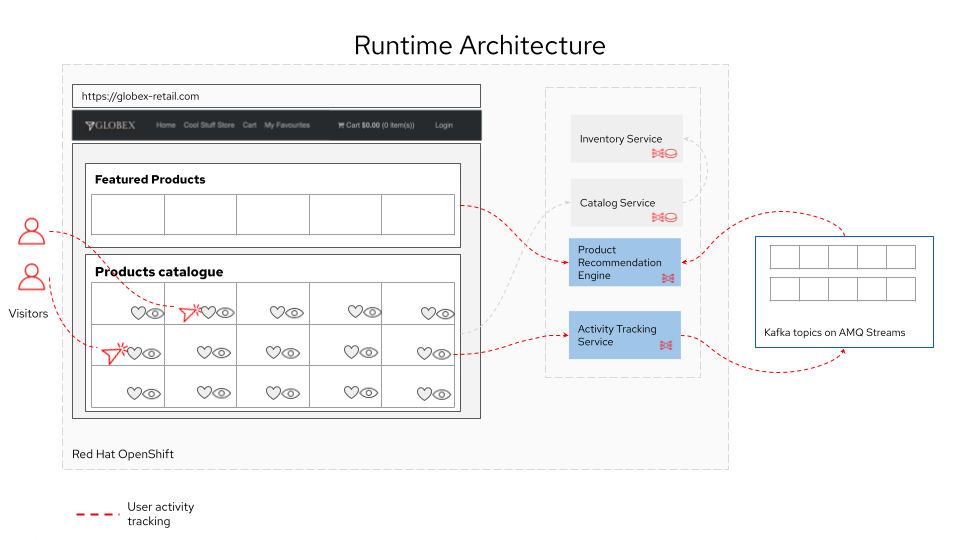Viewport: 960px width, 540px height.
Task: Click the shopping cart icon beside Cart $0.00
Action: (x=341, y=125)
